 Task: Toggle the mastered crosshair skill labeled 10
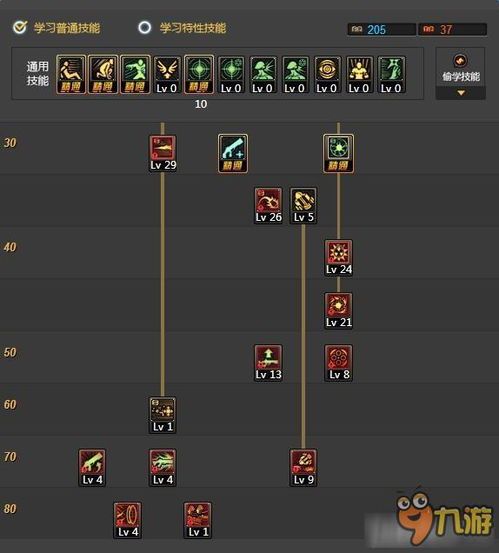(x=199, y=74)
